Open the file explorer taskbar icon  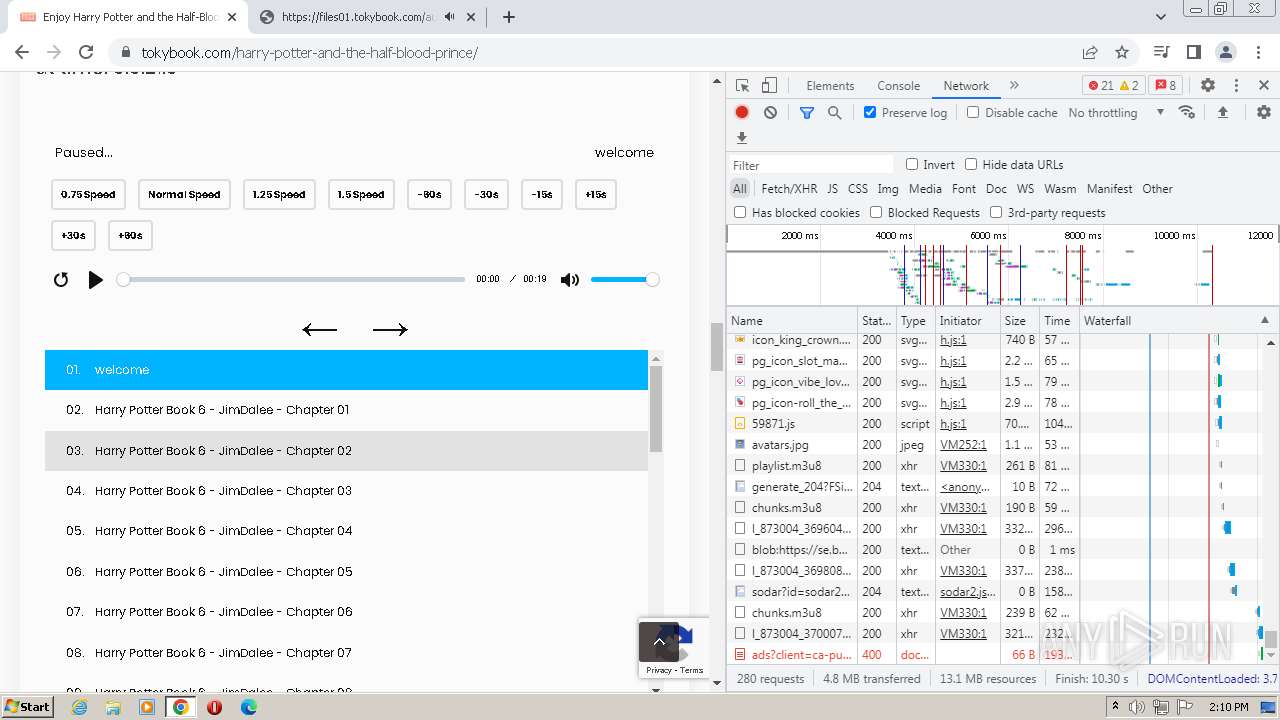tap(113, 707)
